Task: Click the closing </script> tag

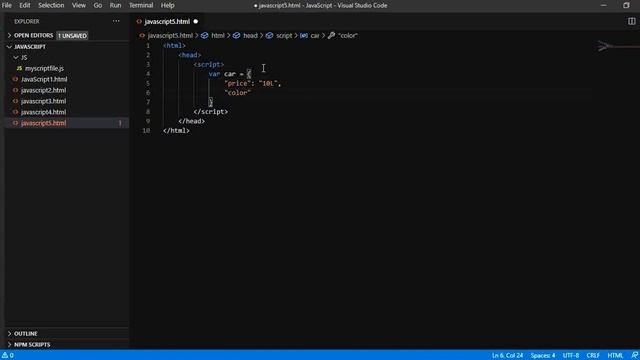Action: tap(211, 111)
